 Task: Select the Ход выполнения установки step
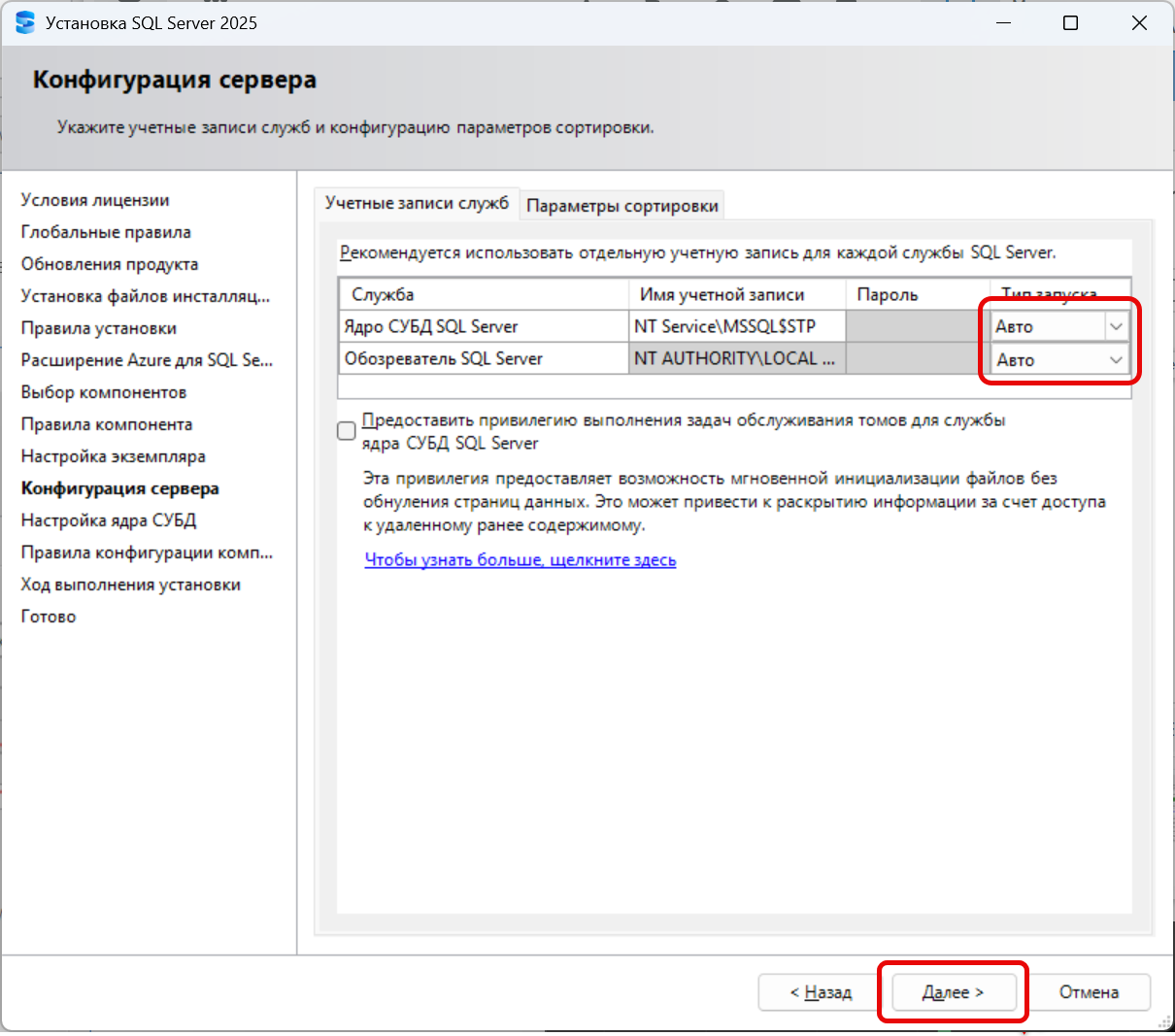131,585
